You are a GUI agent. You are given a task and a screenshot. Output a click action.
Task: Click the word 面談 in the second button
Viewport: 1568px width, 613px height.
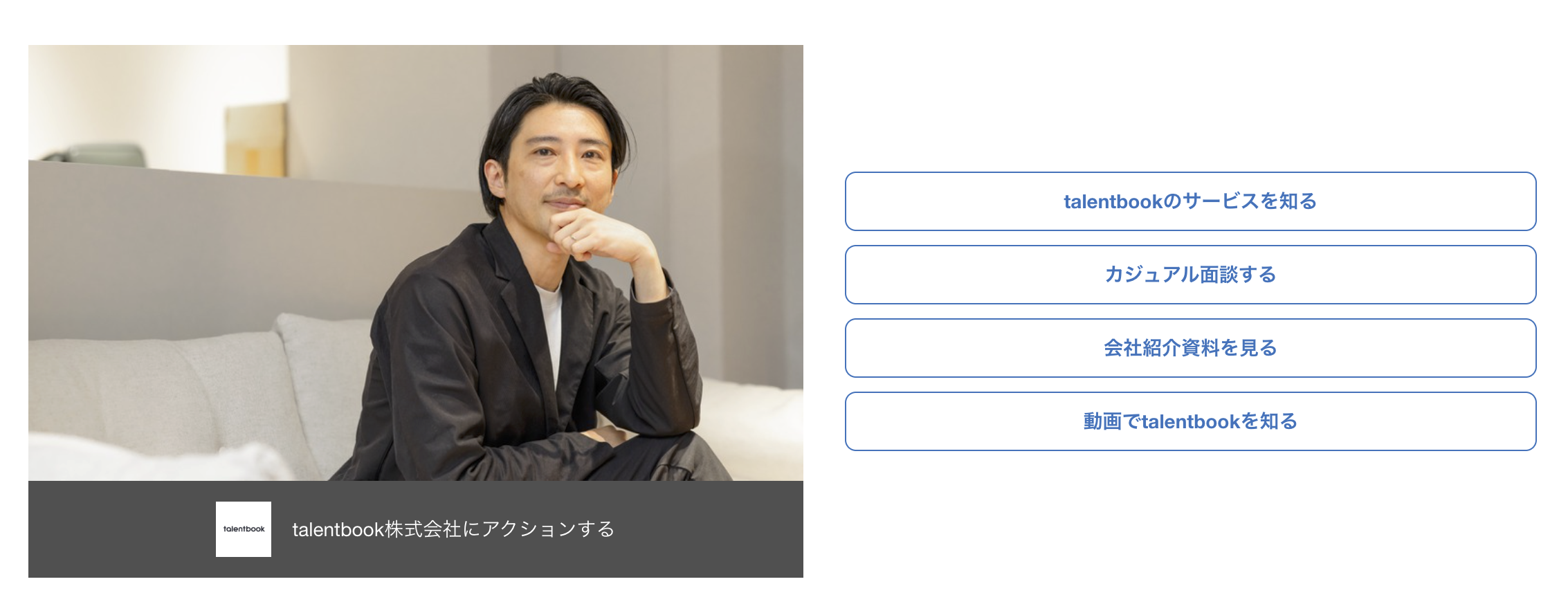[x=1219, y=275]
